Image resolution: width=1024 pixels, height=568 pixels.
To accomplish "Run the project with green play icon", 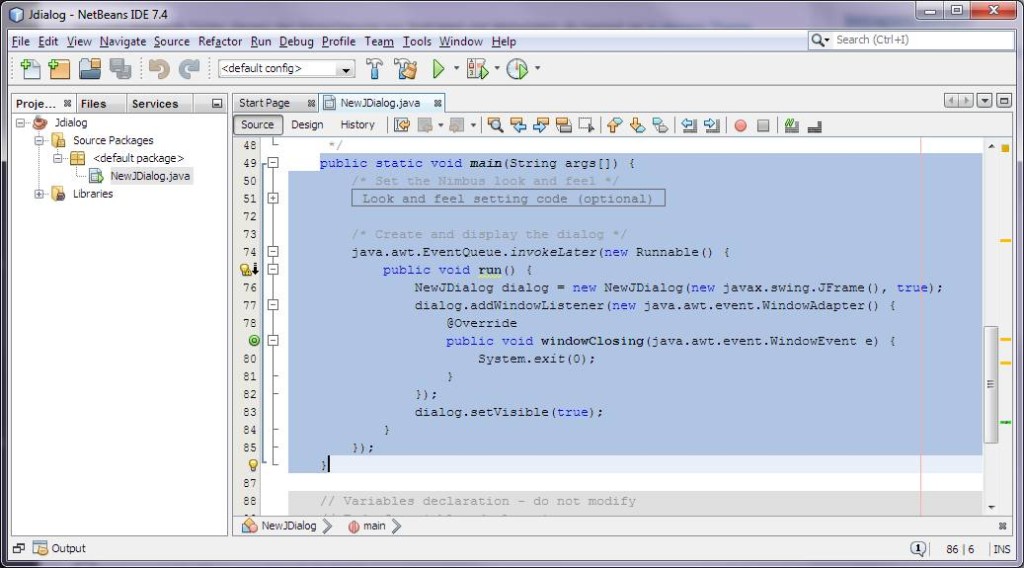I will [438, 69].
